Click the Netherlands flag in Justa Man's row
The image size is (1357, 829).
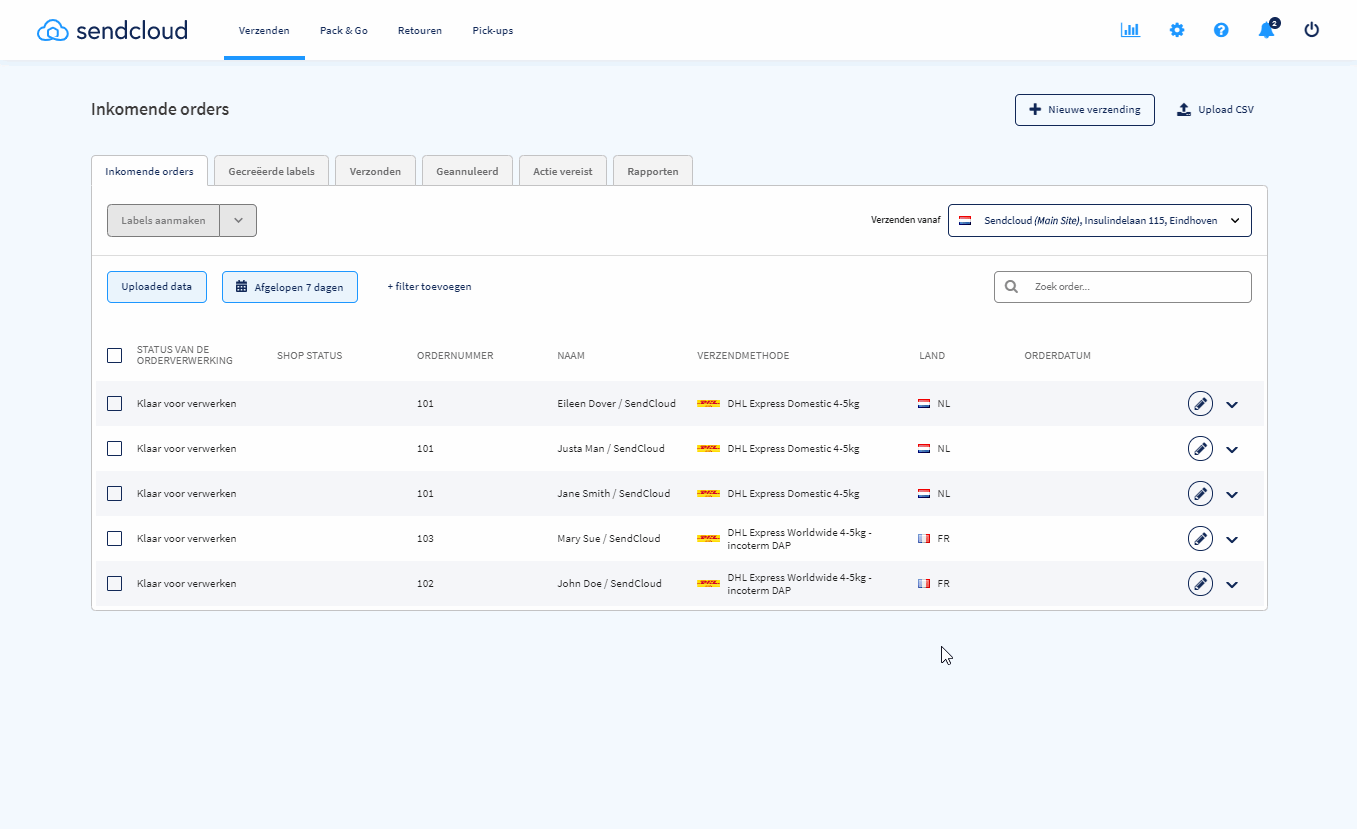click(924, 449)
